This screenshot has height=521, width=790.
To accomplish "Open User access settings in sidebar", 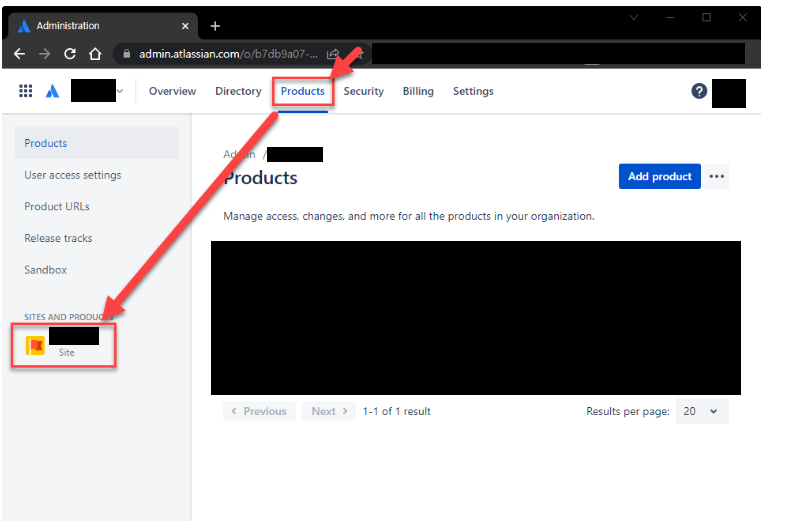I will click(73, 175).
